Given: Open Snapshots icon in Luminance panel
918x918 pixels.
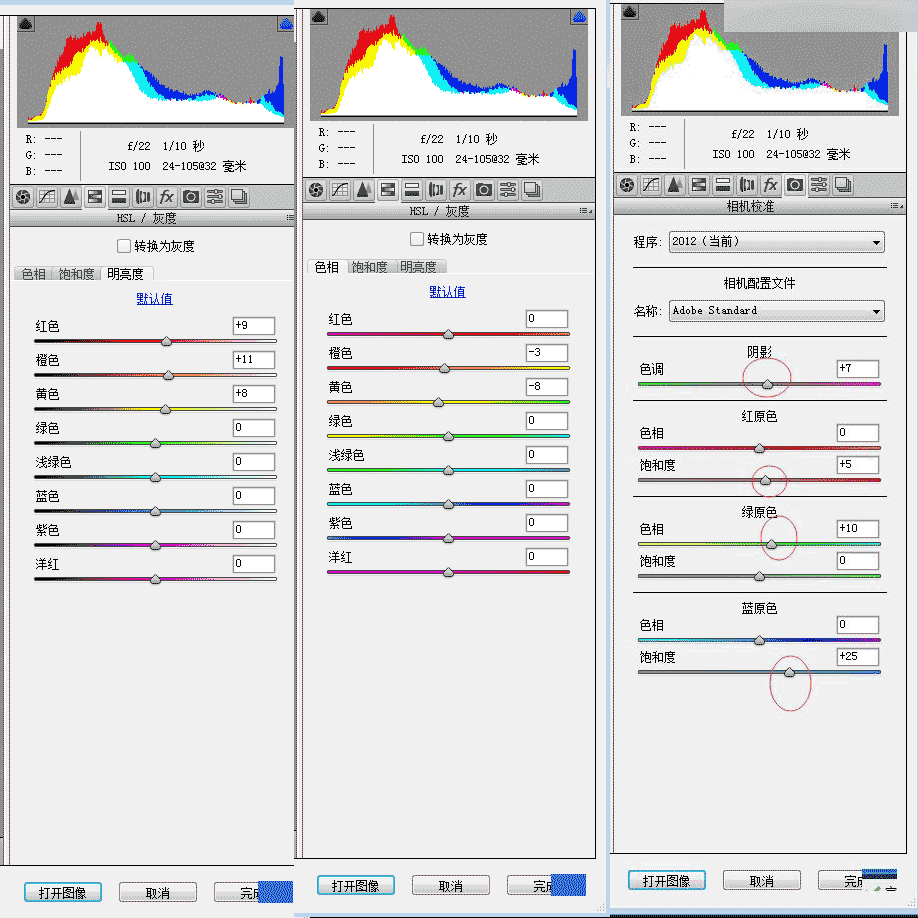Looking at the screenshot, I should coord(239,197).
